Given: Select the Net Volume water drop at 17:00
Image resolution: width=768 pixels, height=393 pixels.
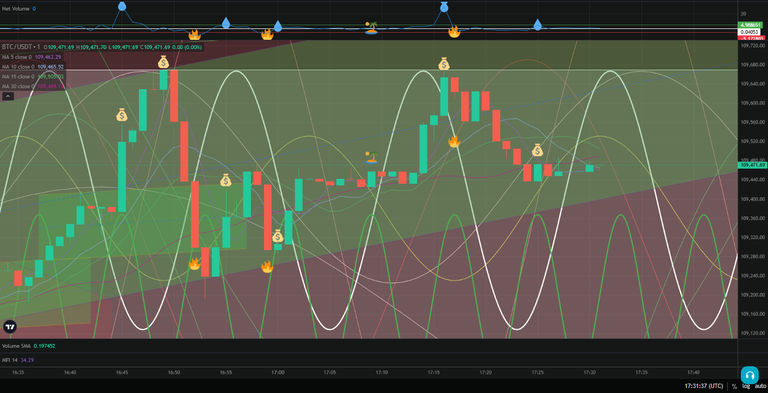Looking at the screenshot, I should click(278, 26).
